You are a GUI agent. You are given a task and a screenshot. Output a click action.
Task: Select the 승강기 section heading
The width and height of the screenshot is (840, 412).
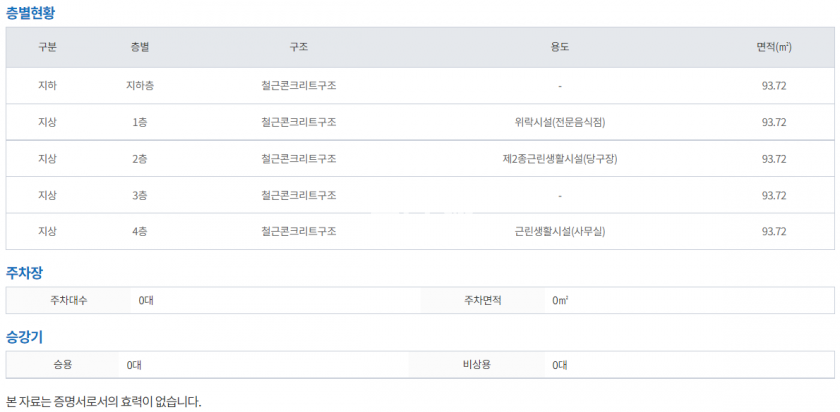click(25, 337)
